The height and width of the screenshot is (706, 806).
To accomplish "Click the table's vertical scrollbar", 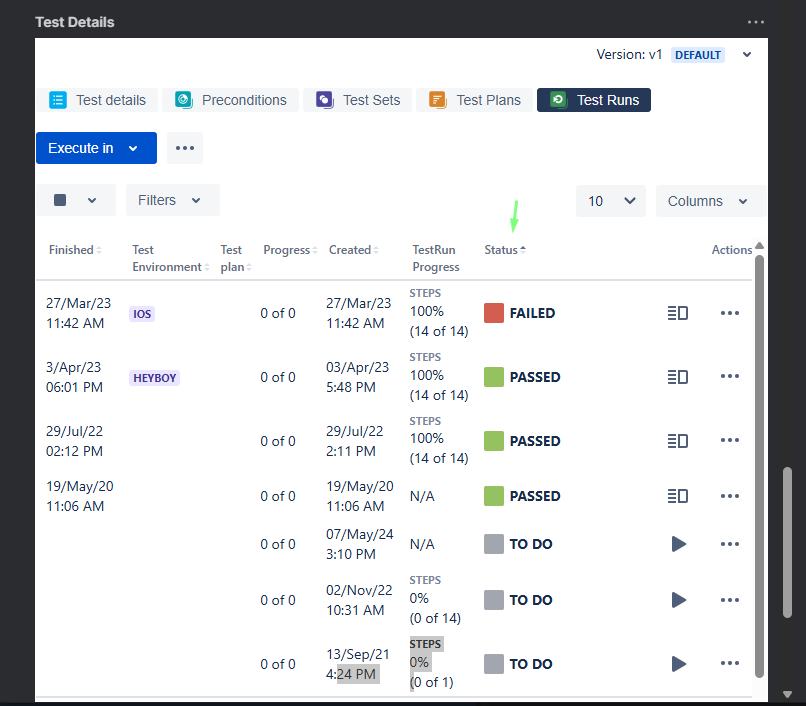I will tap(759, 450).
